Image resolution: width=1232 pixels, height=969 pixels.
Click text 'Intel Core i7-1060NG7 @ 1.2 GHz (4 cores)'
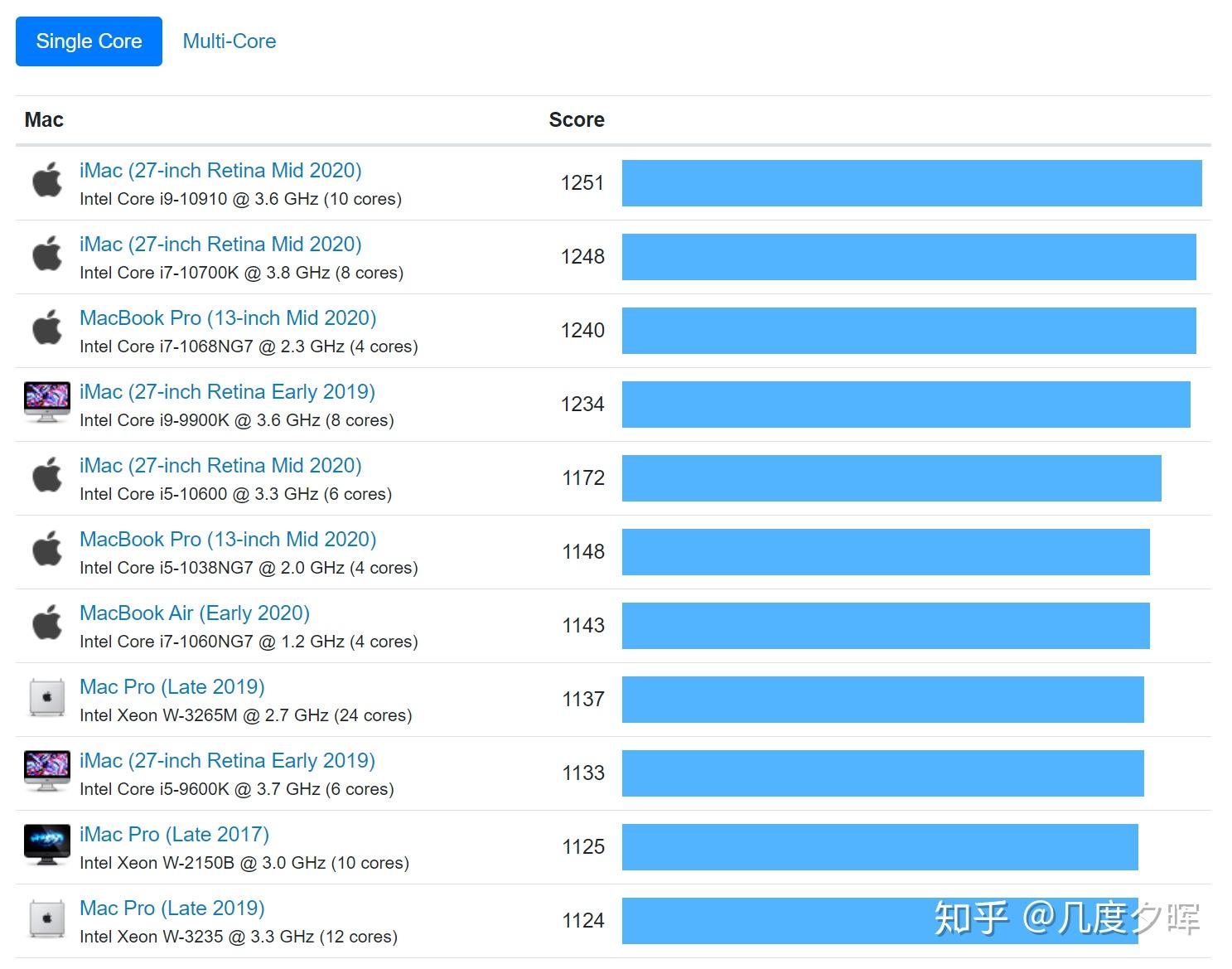[249, 642]
